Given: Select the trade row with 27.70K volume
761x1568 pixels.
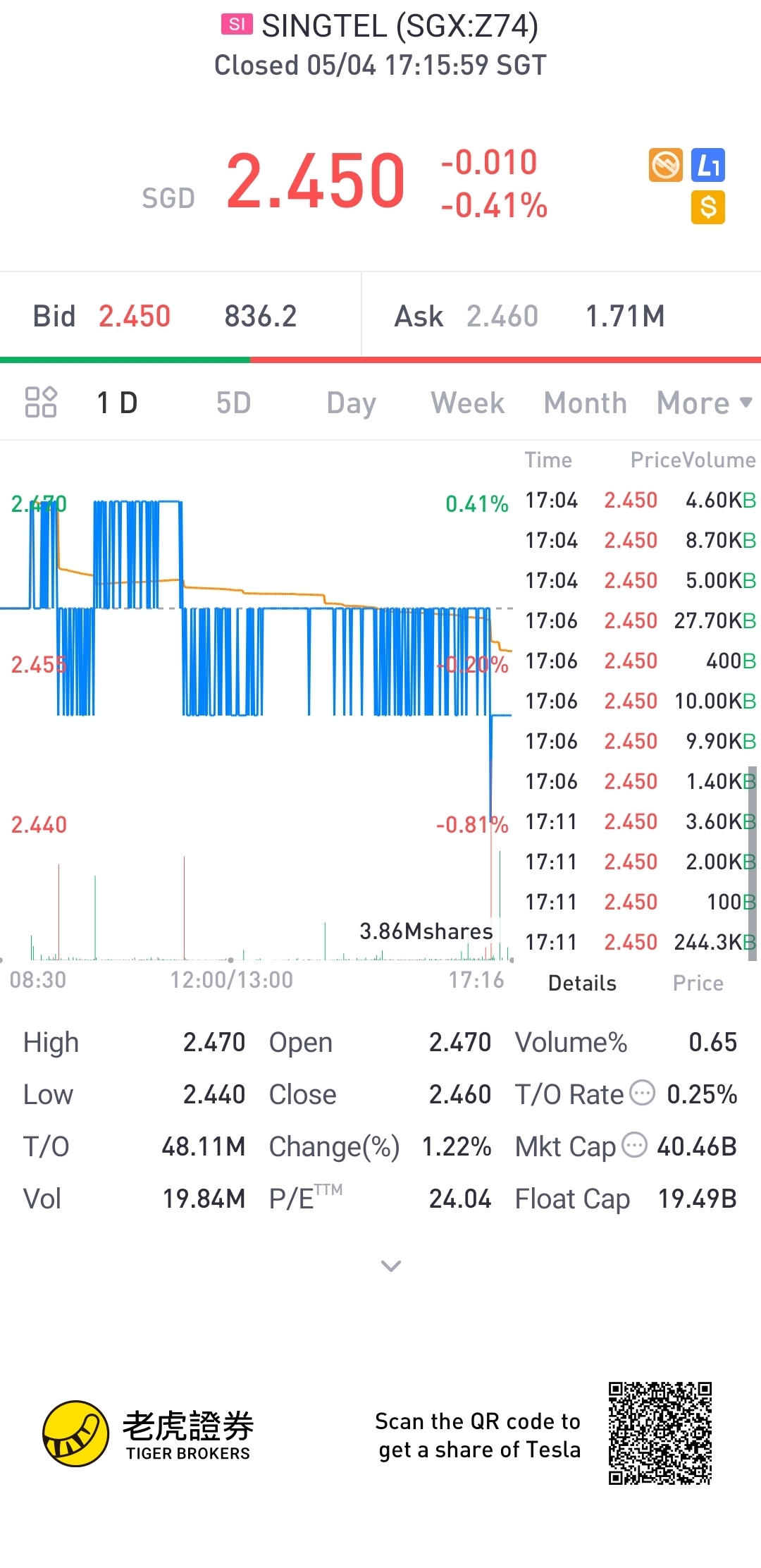Looking at the screenshot, I should pyautogui.click(x=641, y=620).
